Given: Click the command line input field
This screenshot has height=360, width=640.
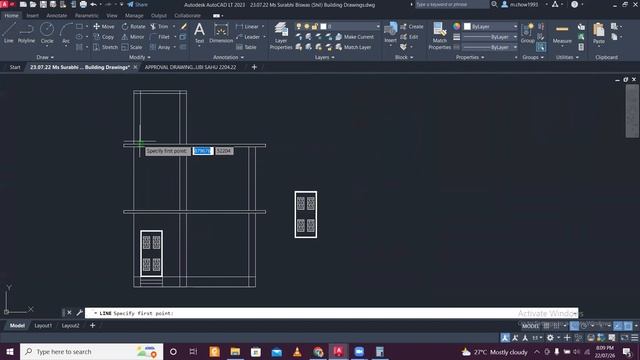Looking at the screenshot, I should 331,313.
